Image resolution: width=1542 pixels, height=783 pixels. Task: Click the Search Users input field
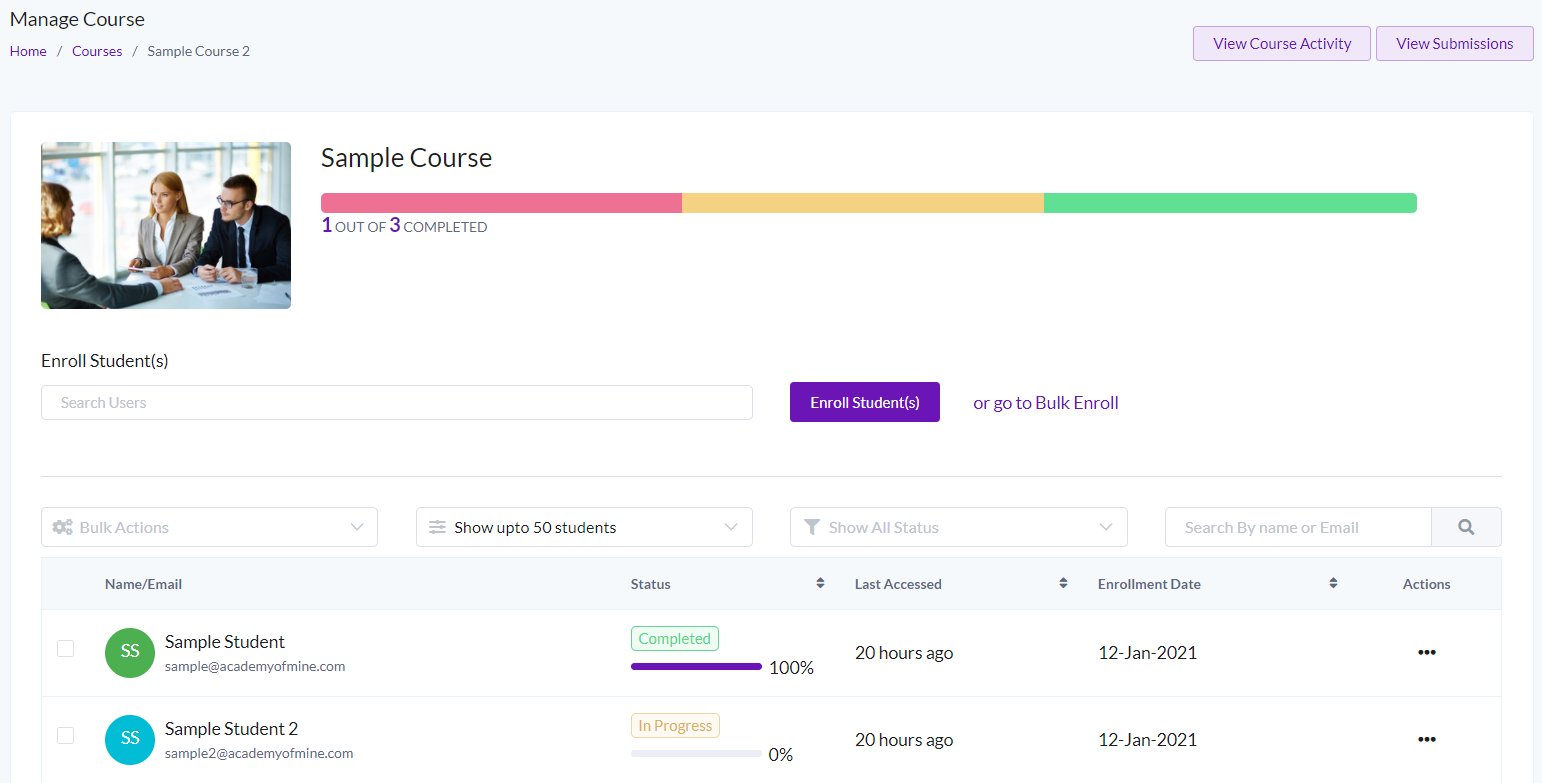tap(396, 402)
